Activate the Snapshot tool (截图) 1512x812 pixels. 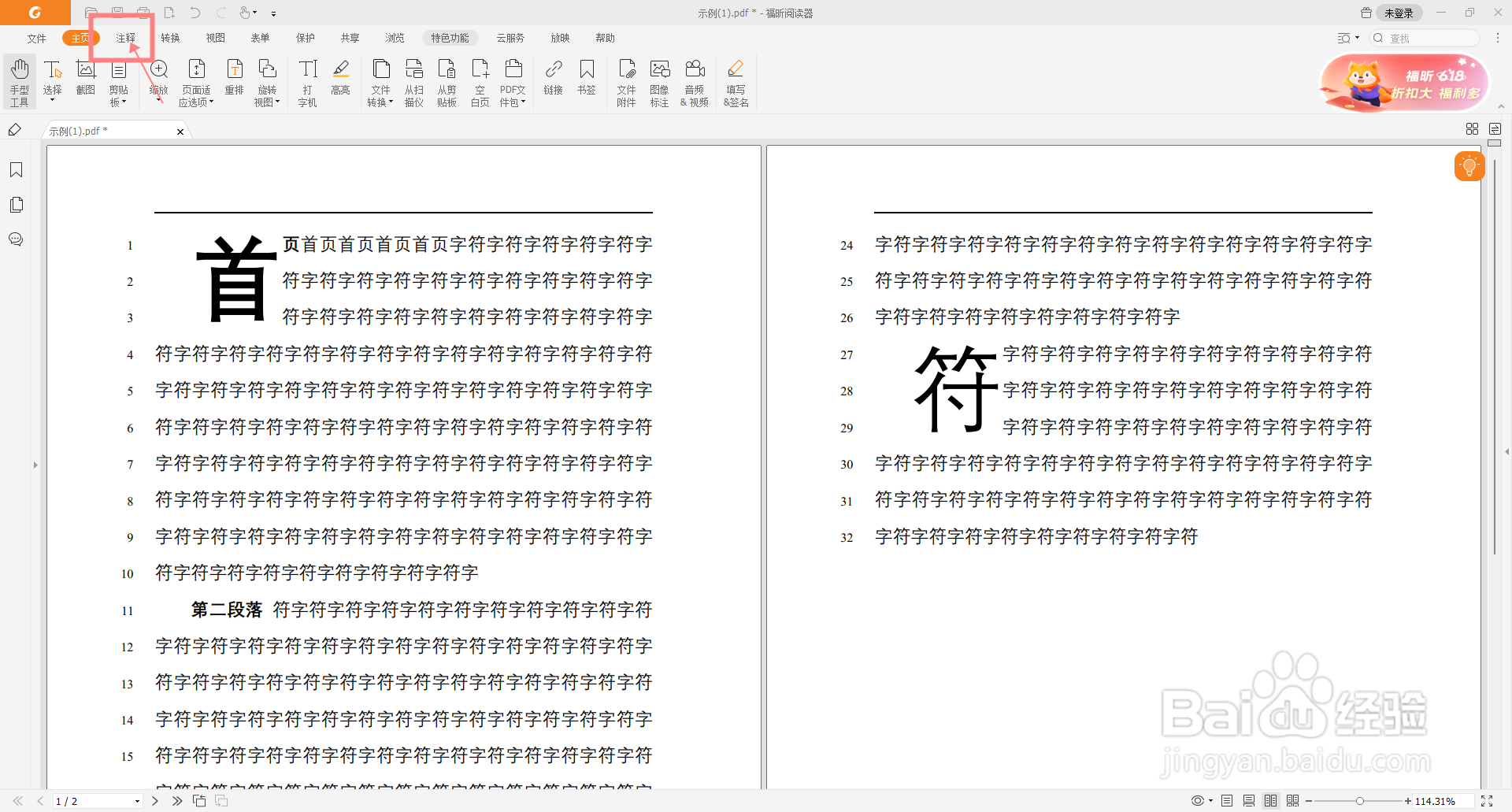click(86, 77)
